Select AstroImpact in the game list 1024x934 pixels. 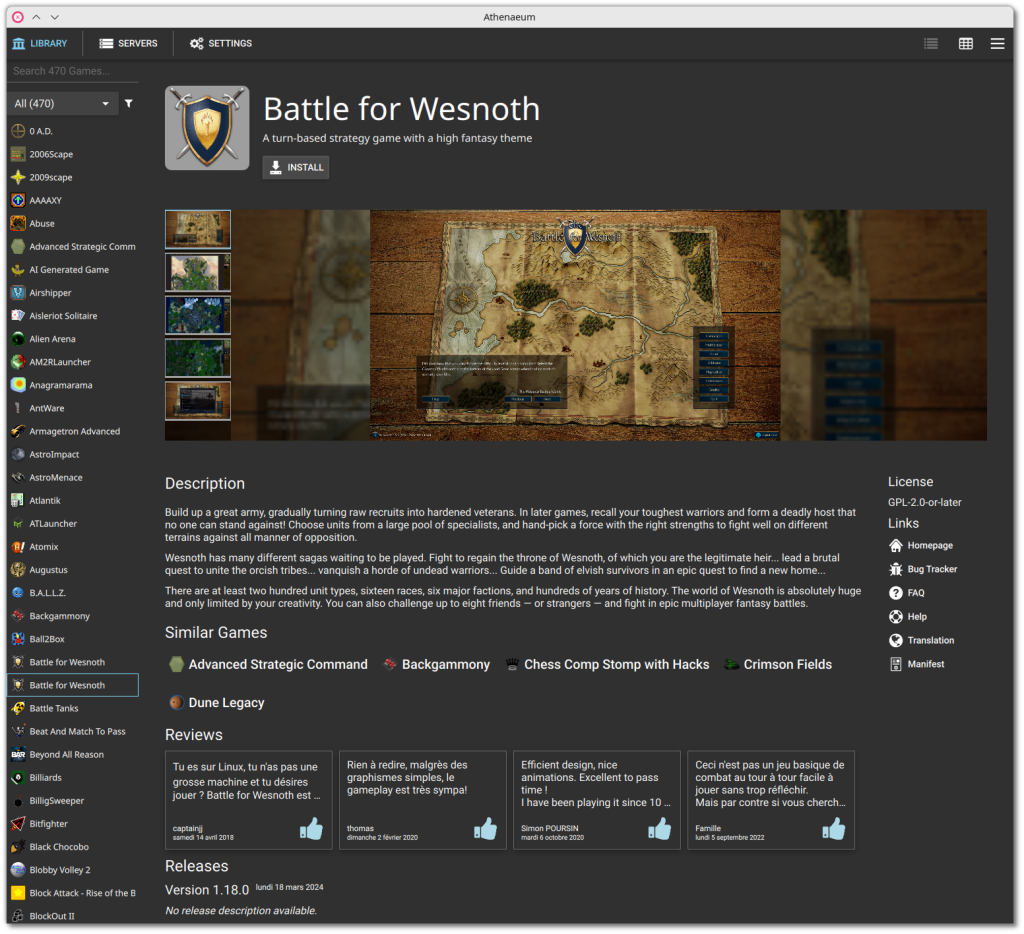pyautogui.click(x=72, y=454)
